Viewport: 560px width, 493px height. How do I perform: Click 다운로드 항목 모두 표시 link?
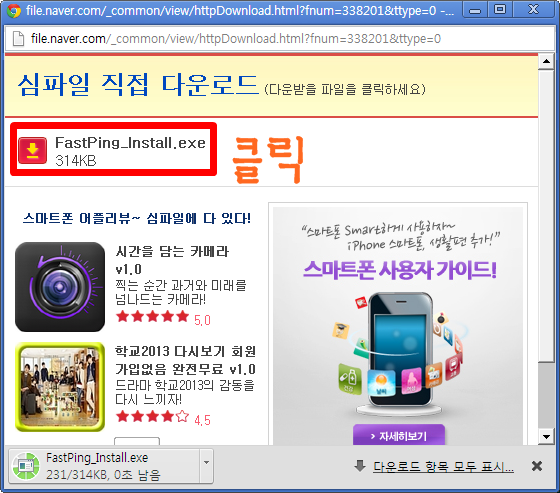click(x=443, y=466)
